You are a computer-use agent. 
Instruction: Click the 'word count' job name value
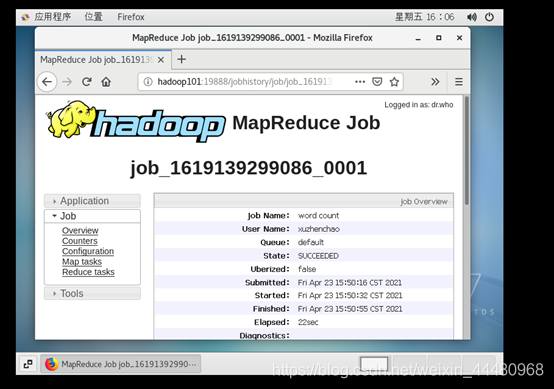(x=318, y=216)
